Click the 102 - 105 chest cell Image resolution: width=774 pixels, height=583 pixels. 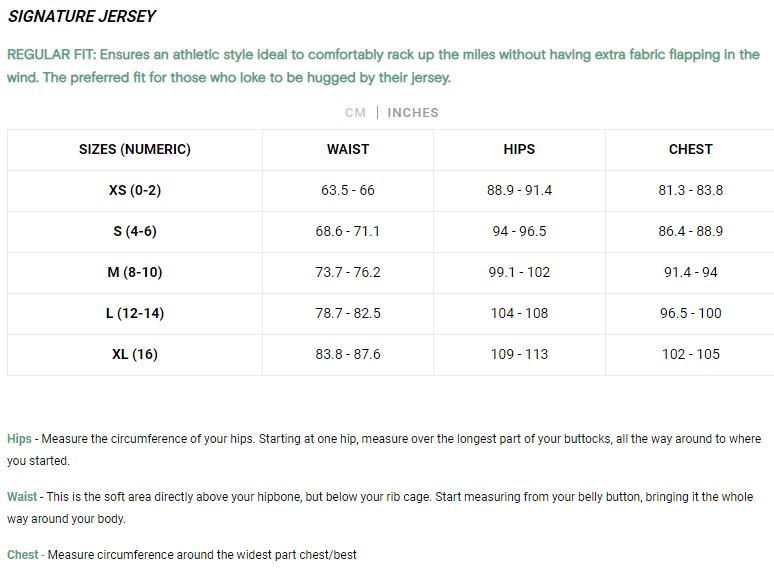(690, 354)
